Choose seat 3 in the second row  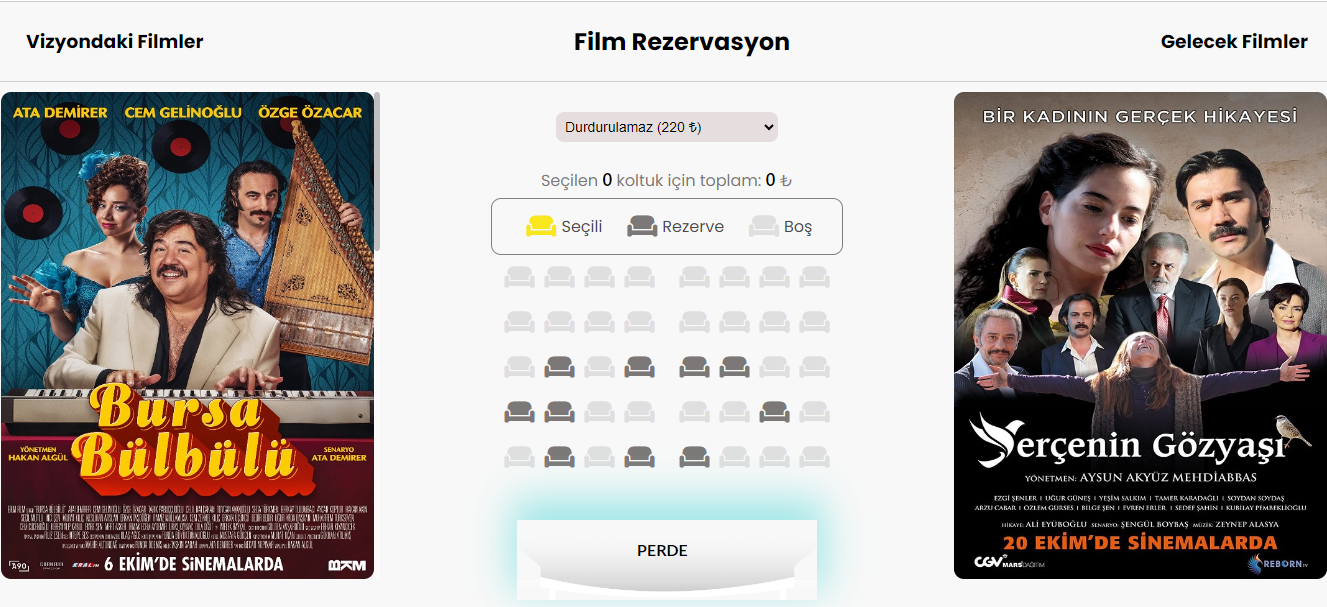coord(599,322)
